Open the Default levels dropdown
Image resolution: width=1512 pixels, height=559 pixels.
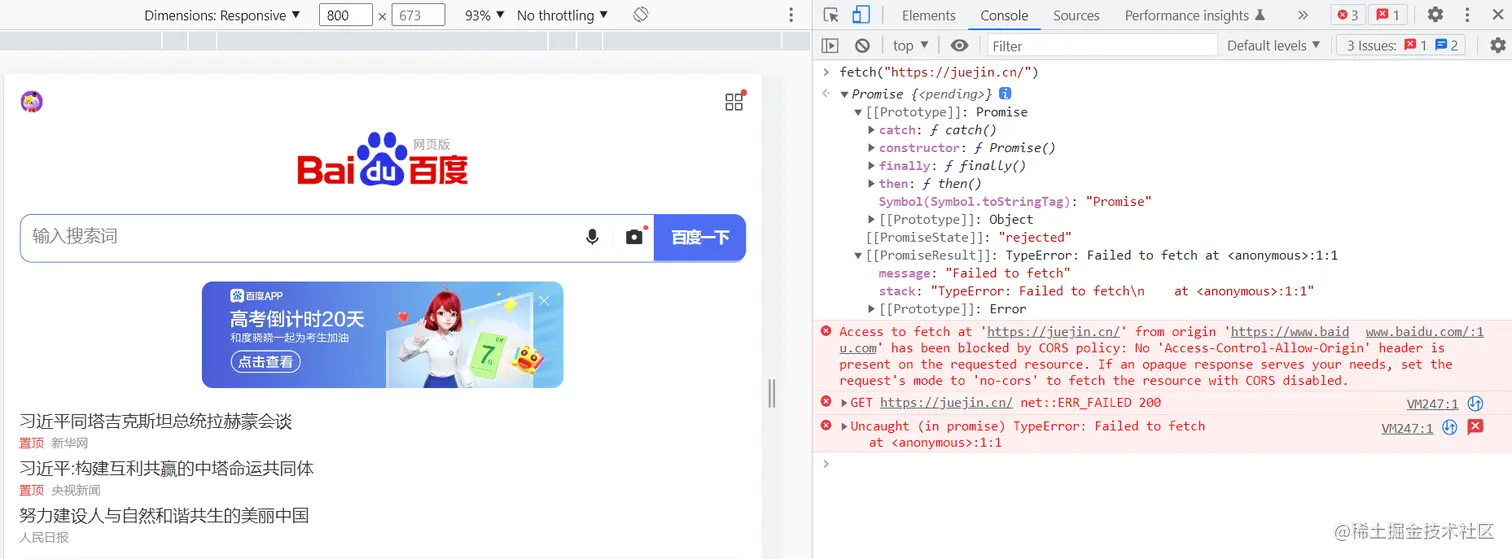click(1273, 45)
